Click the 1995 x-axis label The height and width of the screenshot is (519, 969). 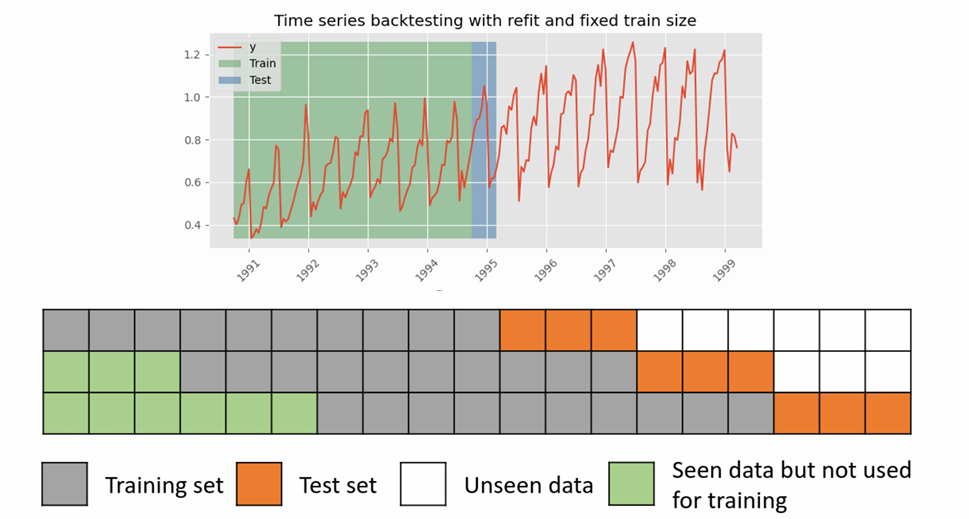[486, 270]
